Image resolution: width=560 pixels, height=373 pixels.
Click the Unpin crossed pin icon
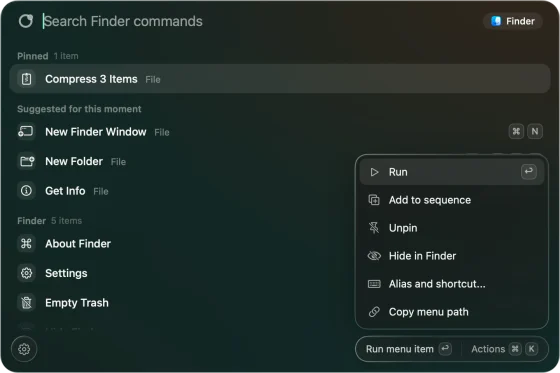[374, 228]
